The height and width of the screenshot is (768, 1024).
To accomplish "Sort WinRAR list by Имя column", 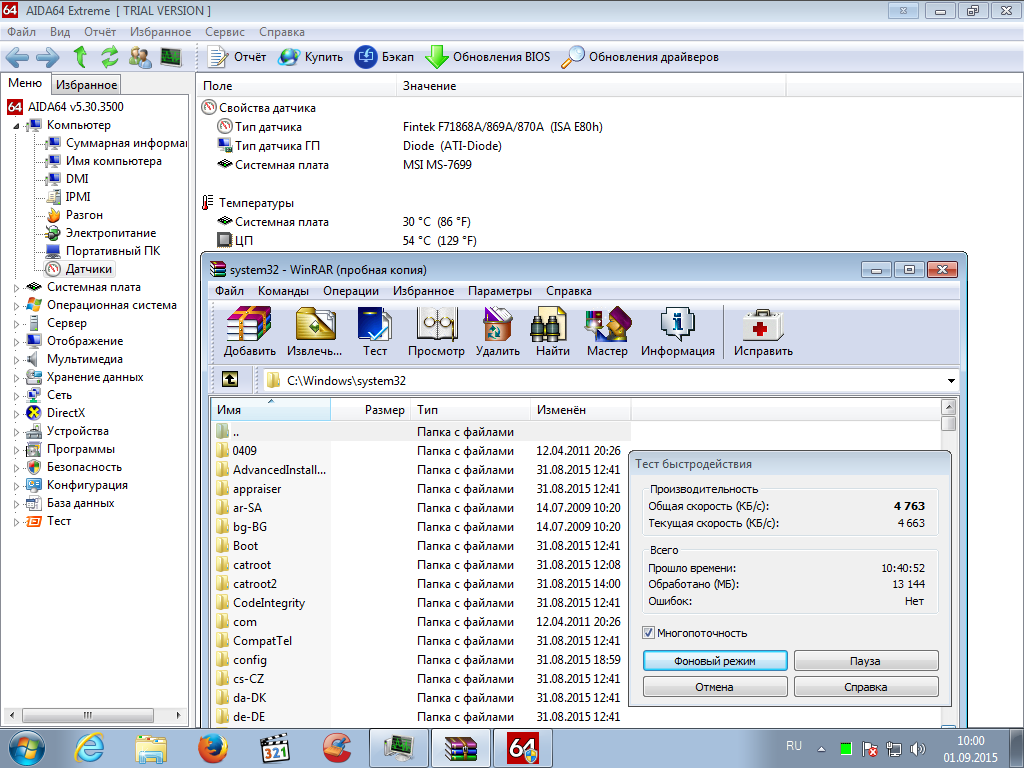I will (270, 409).
